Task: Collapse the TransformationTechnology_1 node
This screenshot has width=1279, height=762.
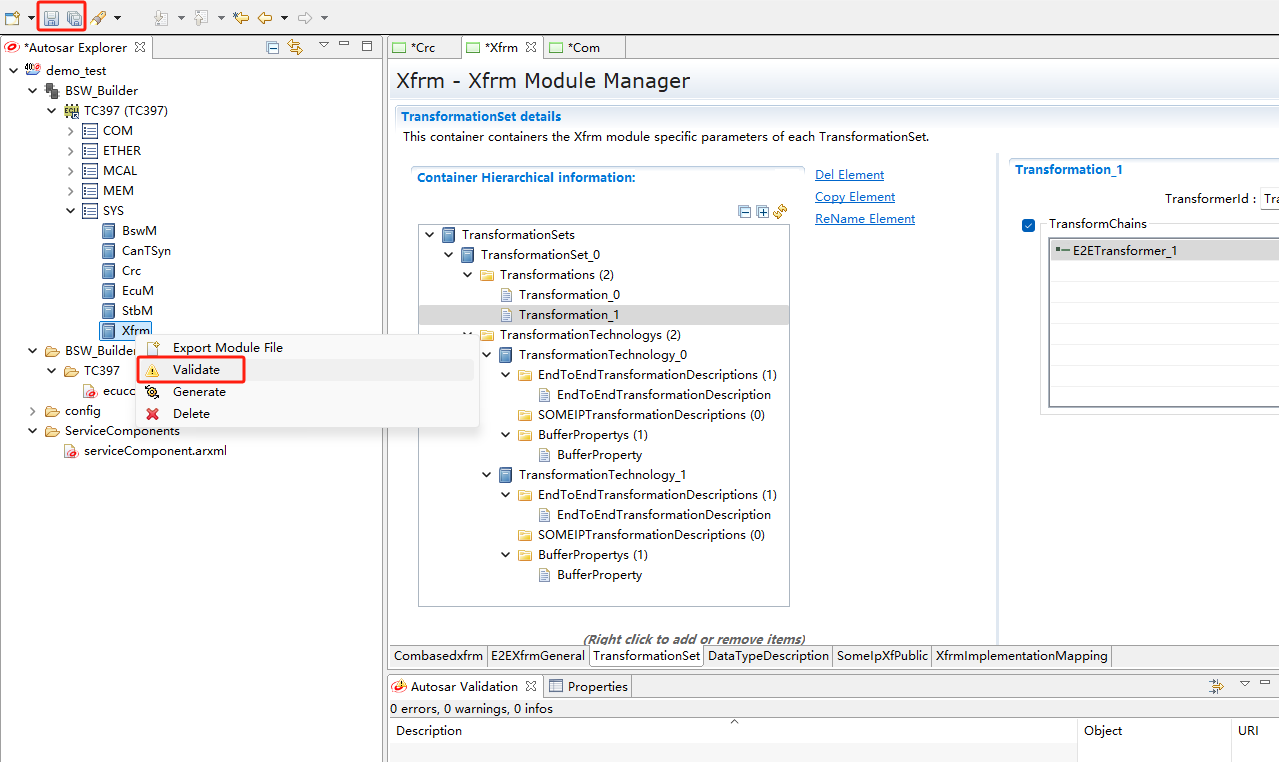Action: pos(487,475)
